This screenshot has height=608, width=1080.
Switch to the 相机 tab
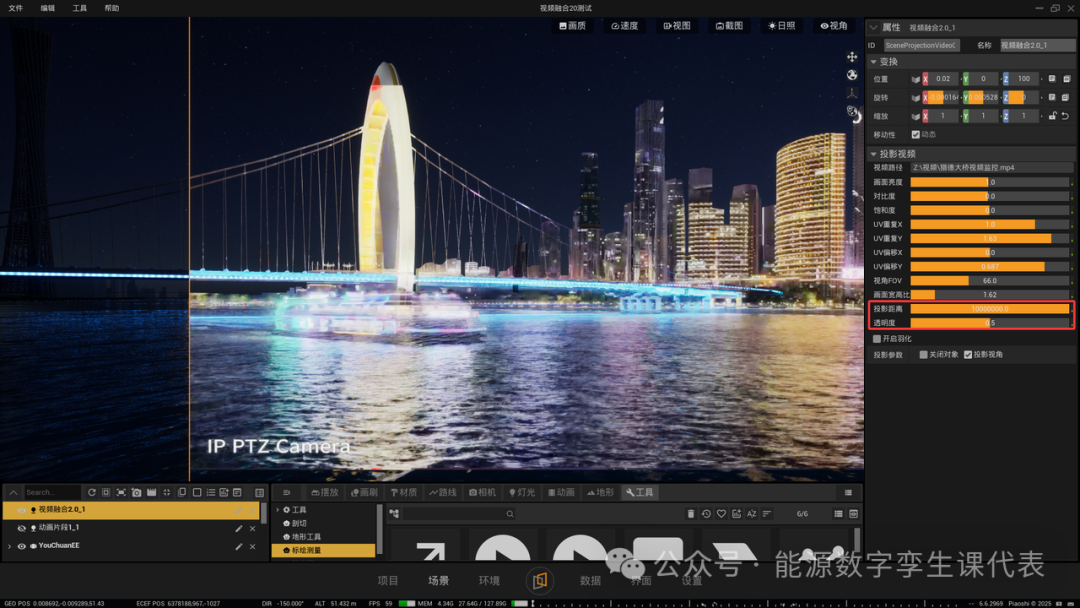[482, 492]
